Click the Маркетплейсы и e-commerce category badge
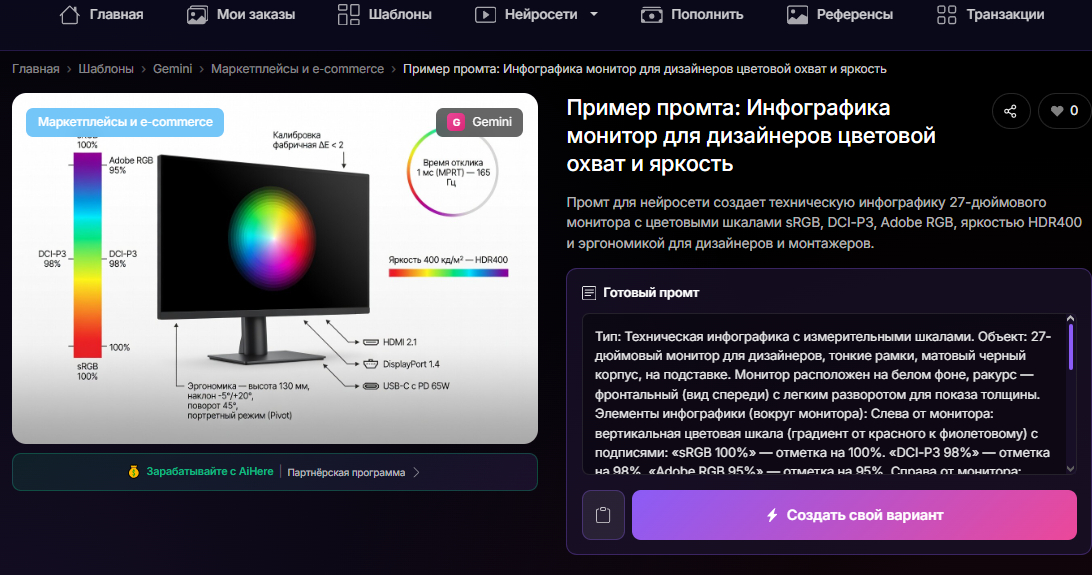 pyautogui.click(x=125, y=122)
